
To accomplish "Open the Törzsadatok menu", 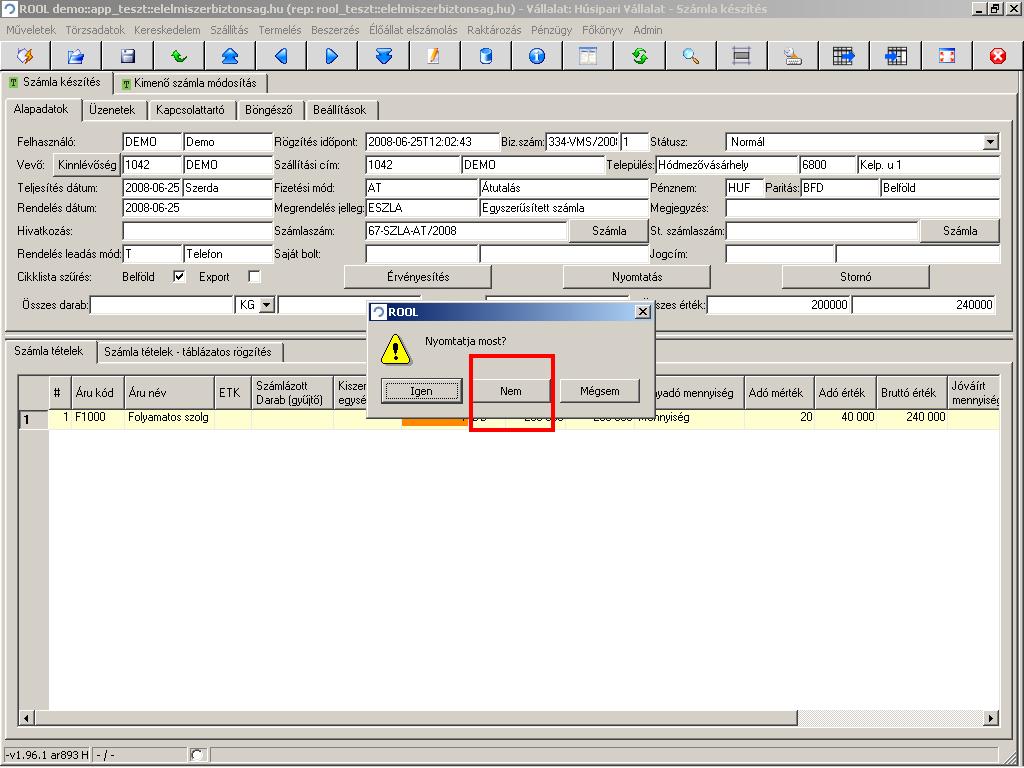I will 95,30.
